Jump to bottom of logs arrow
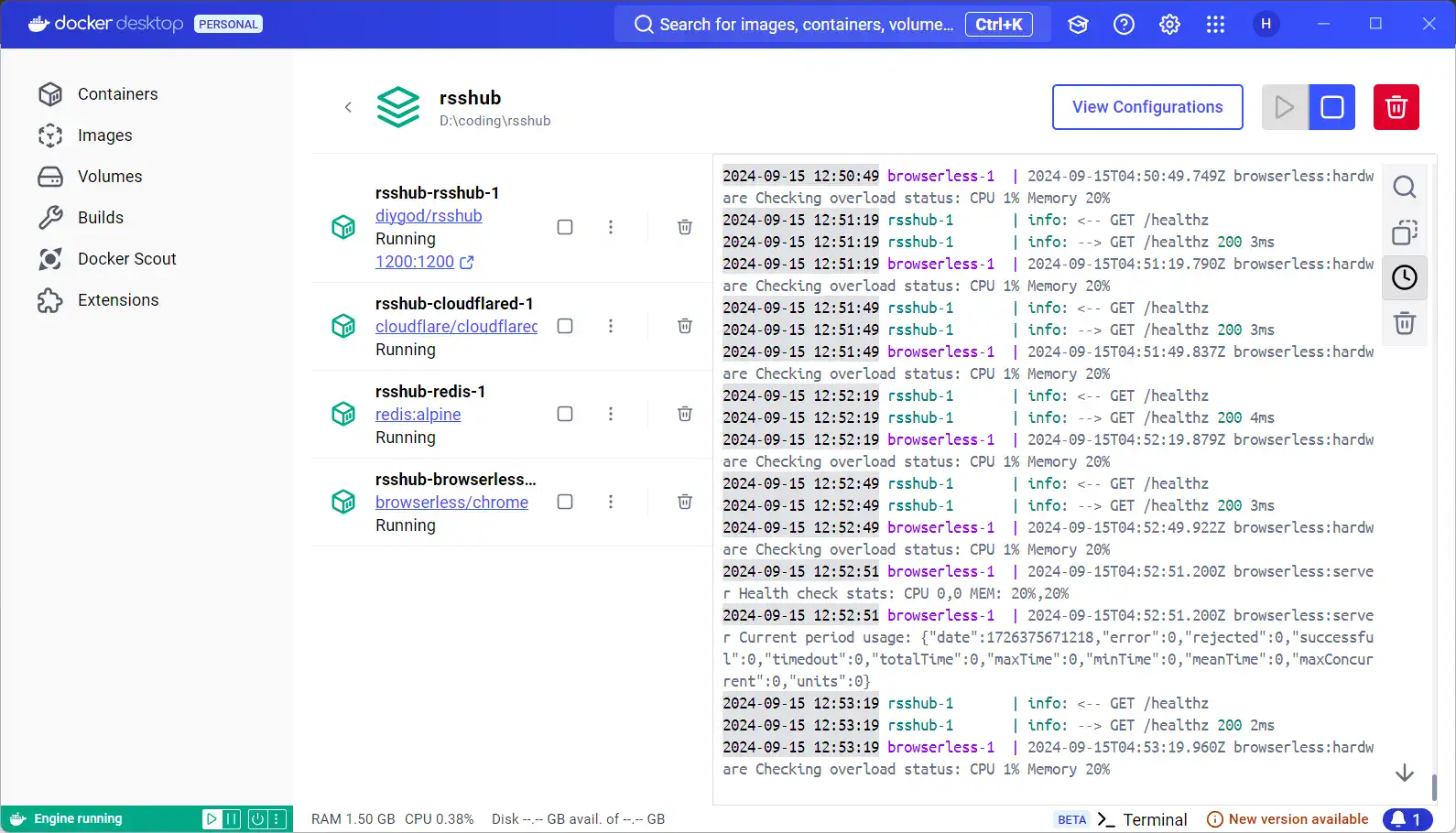 coord(1405,773)
